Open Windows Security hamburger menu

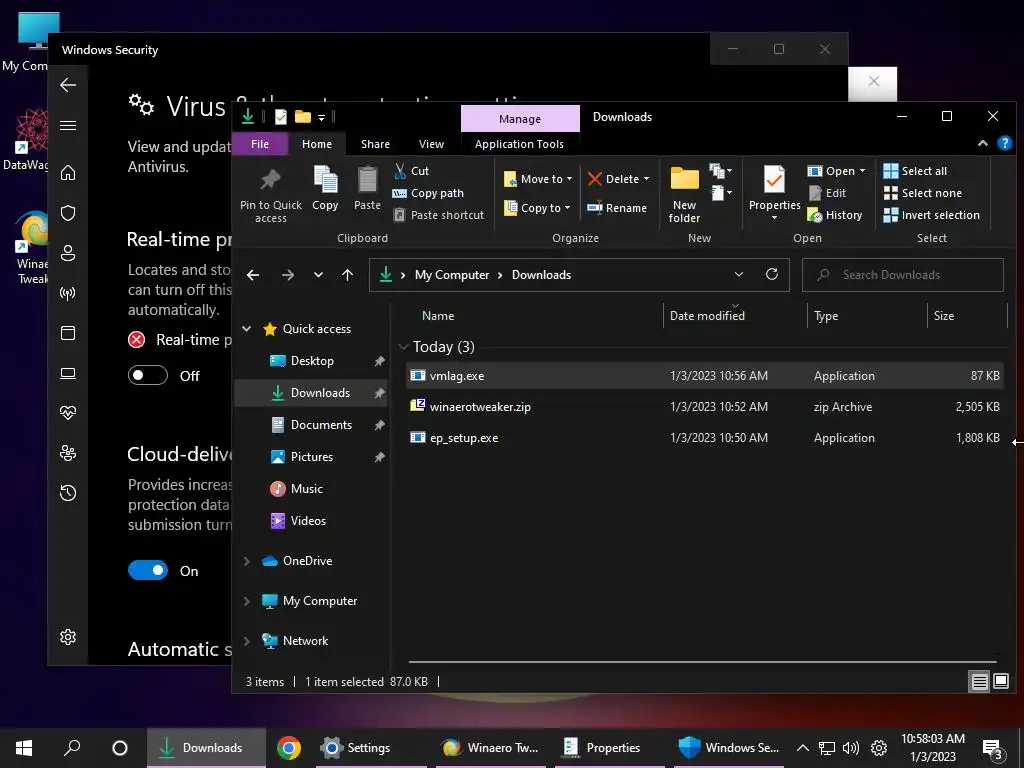click(x=68, y=125)
